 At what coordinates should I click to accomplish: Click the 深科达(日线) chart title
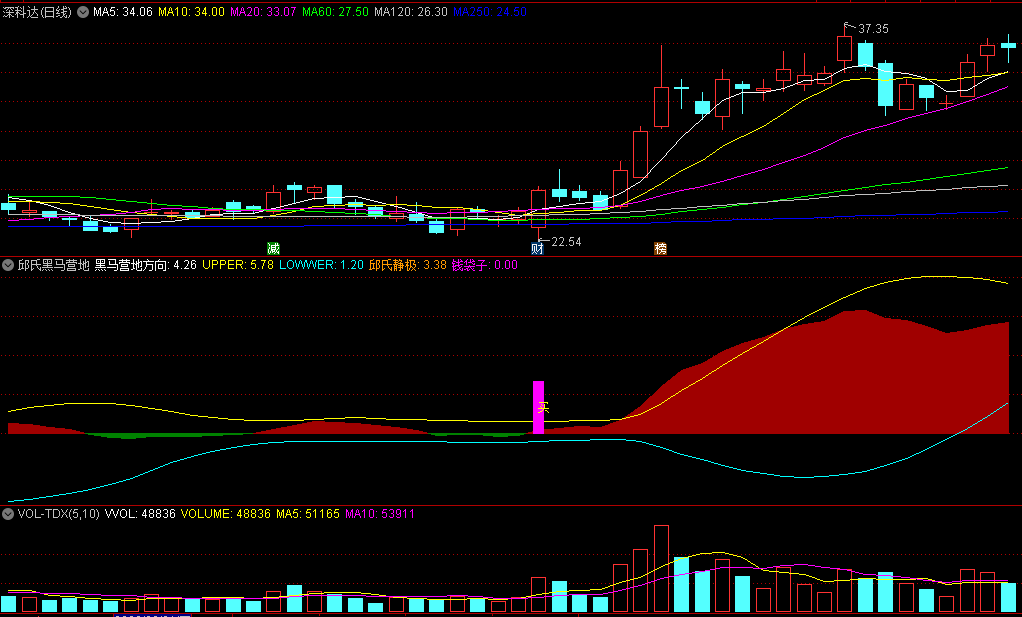click(x=37, y=12)
